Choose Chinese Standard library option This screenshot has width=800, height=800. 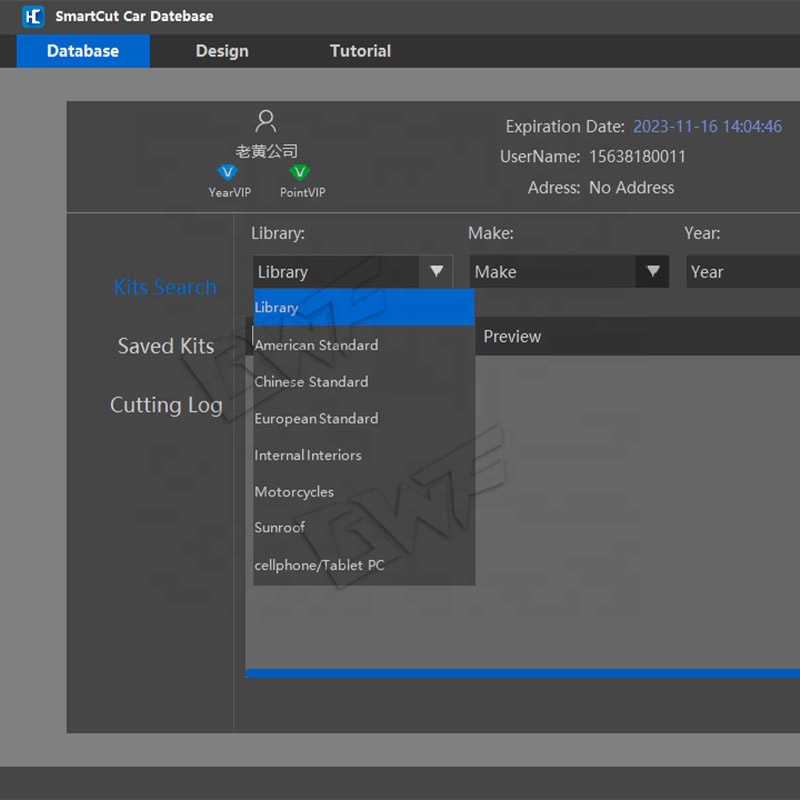312,382
